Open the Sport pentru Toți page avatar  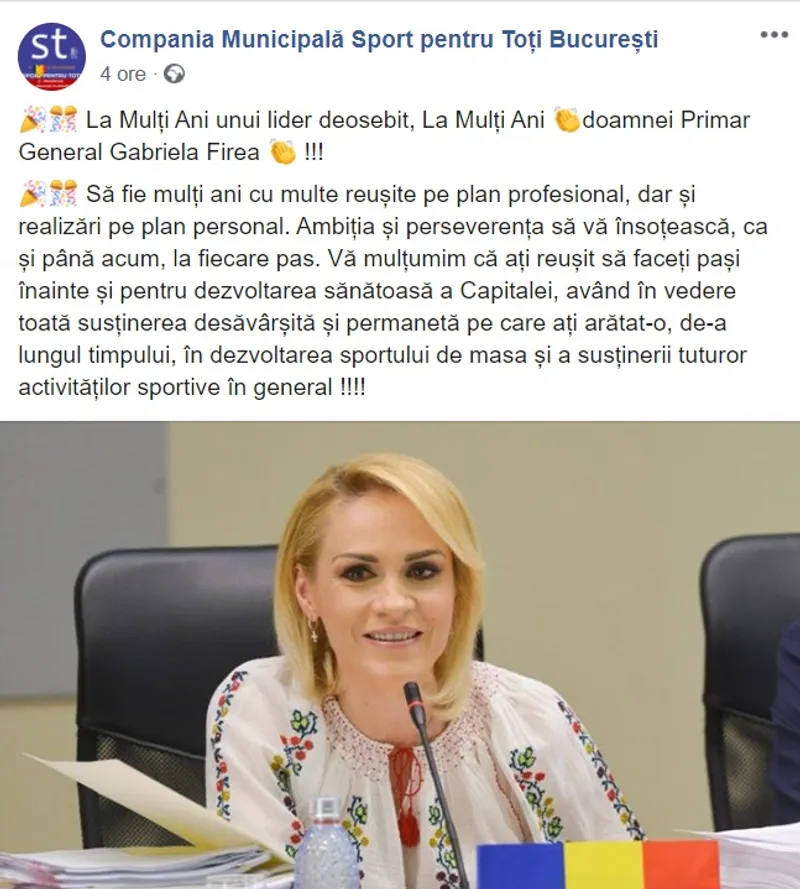click(x=52, y=56)
